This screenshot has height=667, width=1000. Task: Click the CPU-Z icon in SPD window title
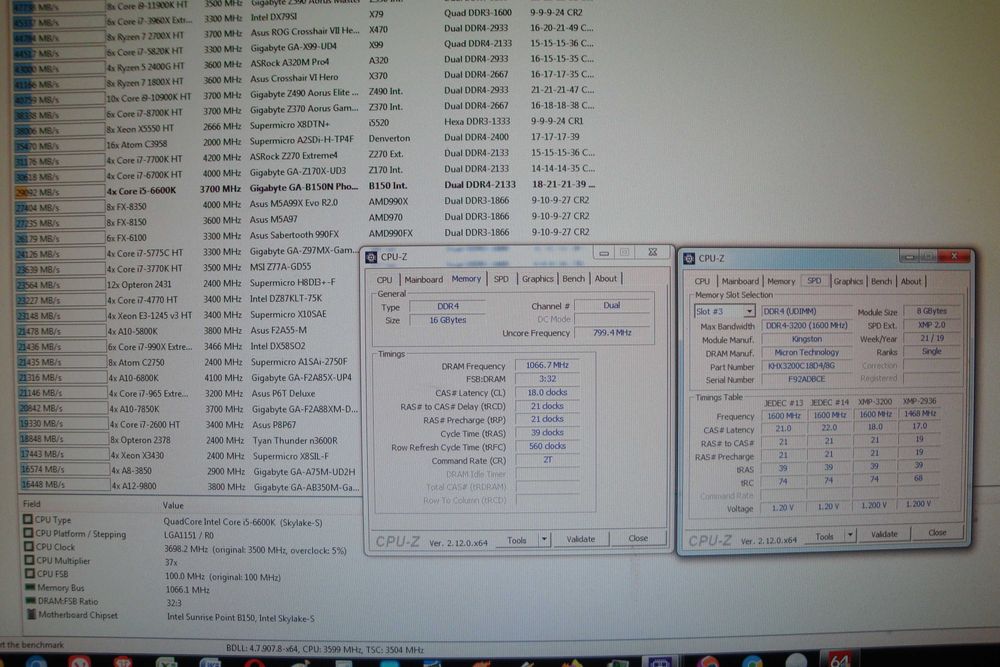(x=689, y=258)
